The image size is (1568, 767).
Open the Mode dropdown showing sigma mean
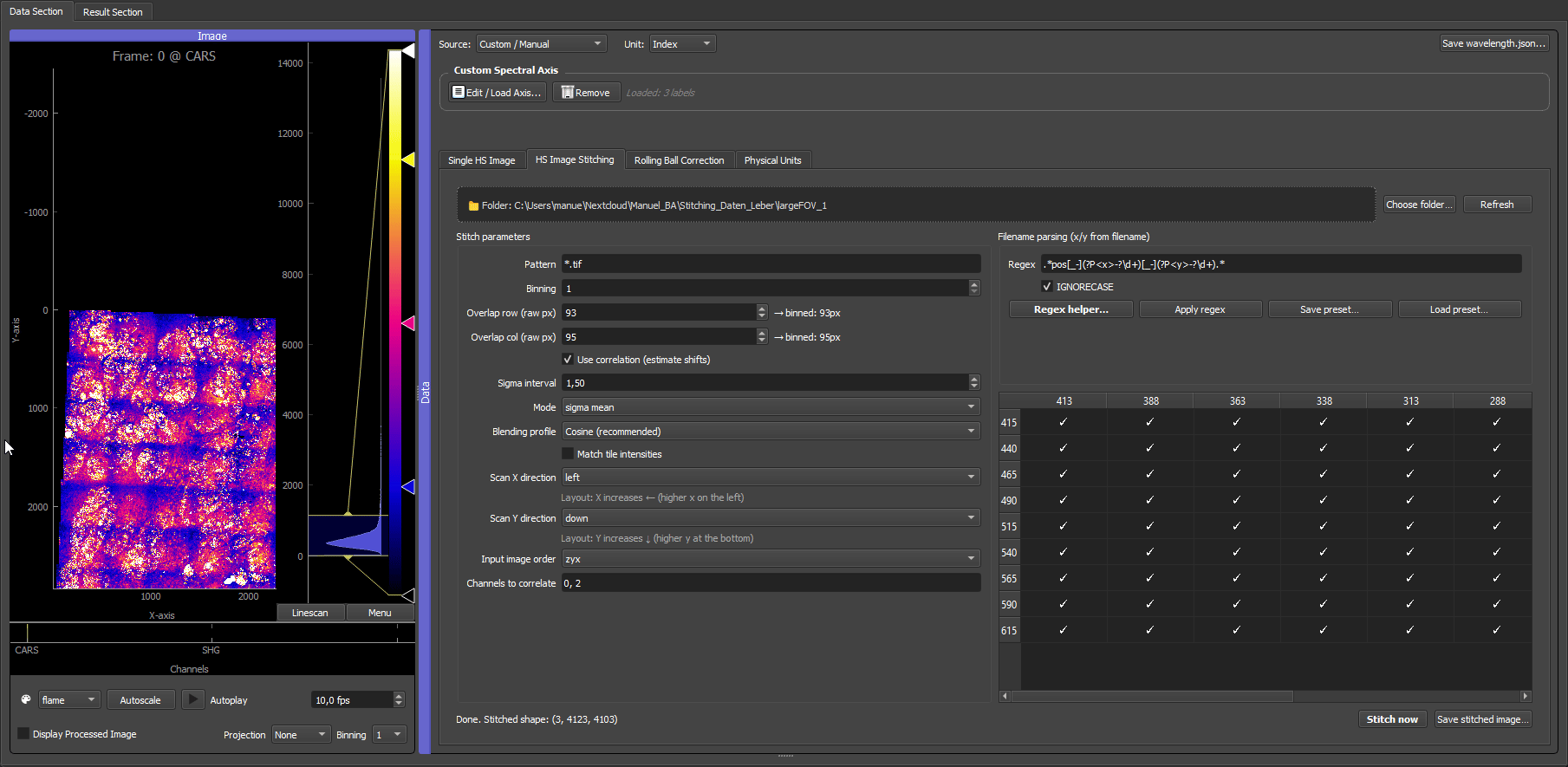point(771,407)
